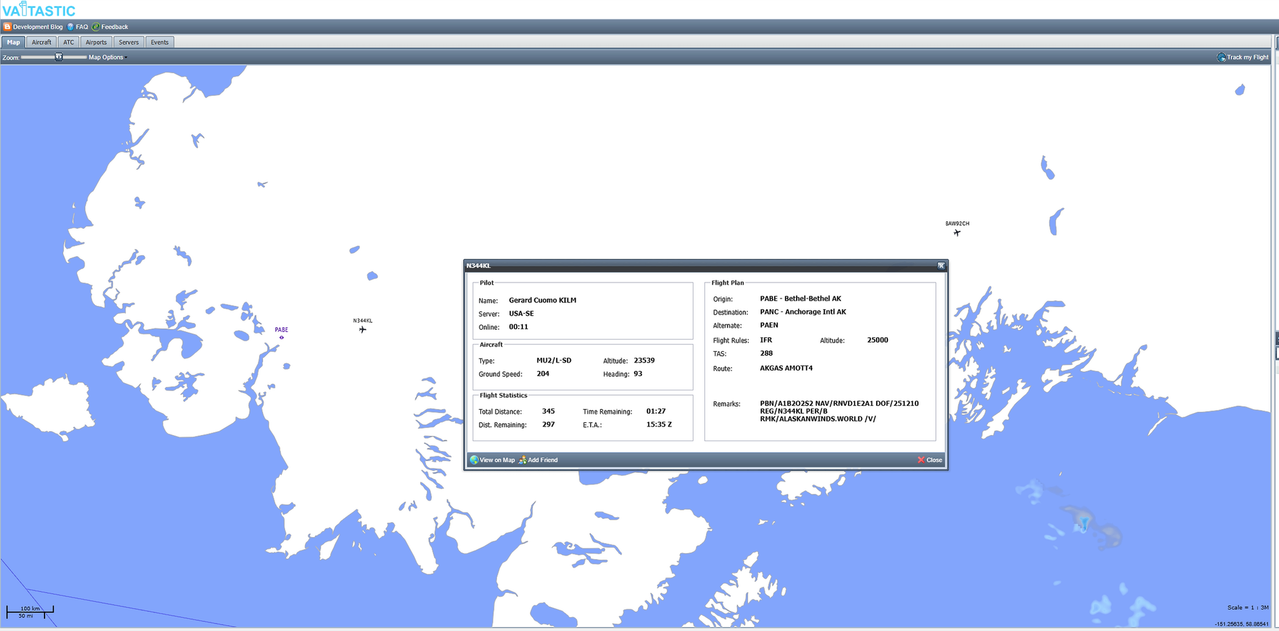
Task: Click the SAW92CH callsign label
Action: (x=957, y=223)
